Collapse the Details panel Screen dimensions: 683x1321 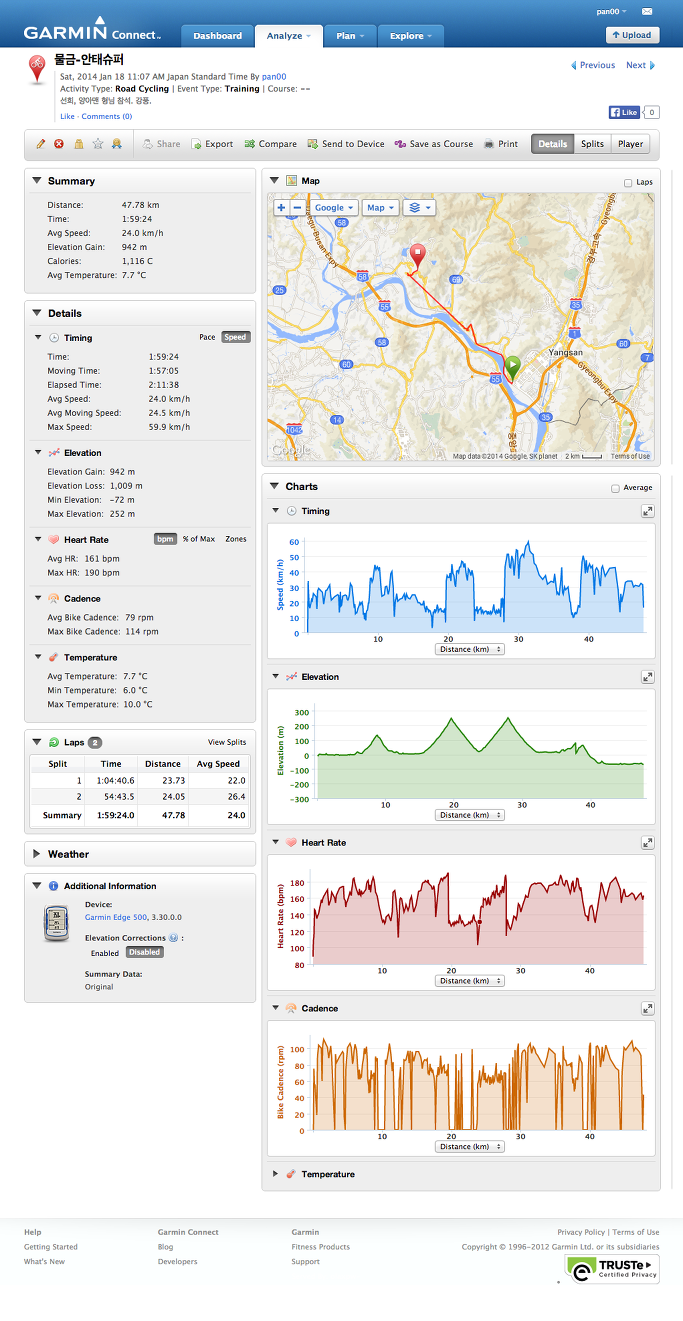tap(37, 313)
